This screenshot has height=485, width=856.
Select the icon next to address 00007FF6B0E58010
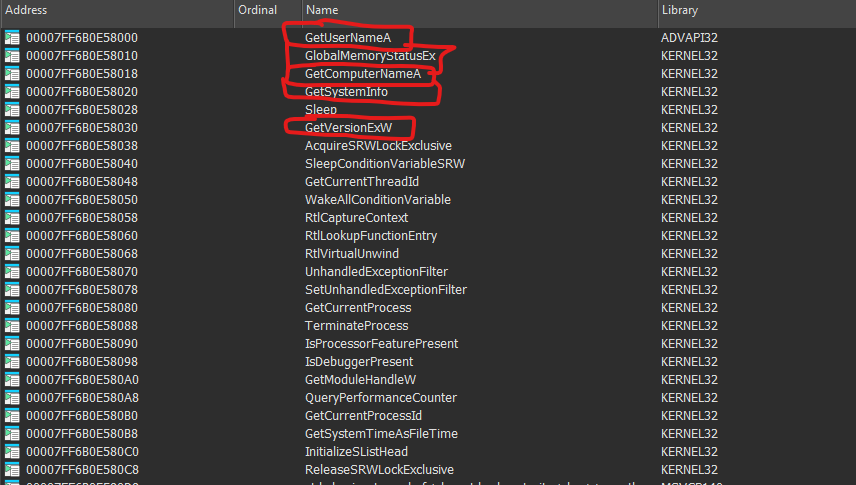click(12, 56)
